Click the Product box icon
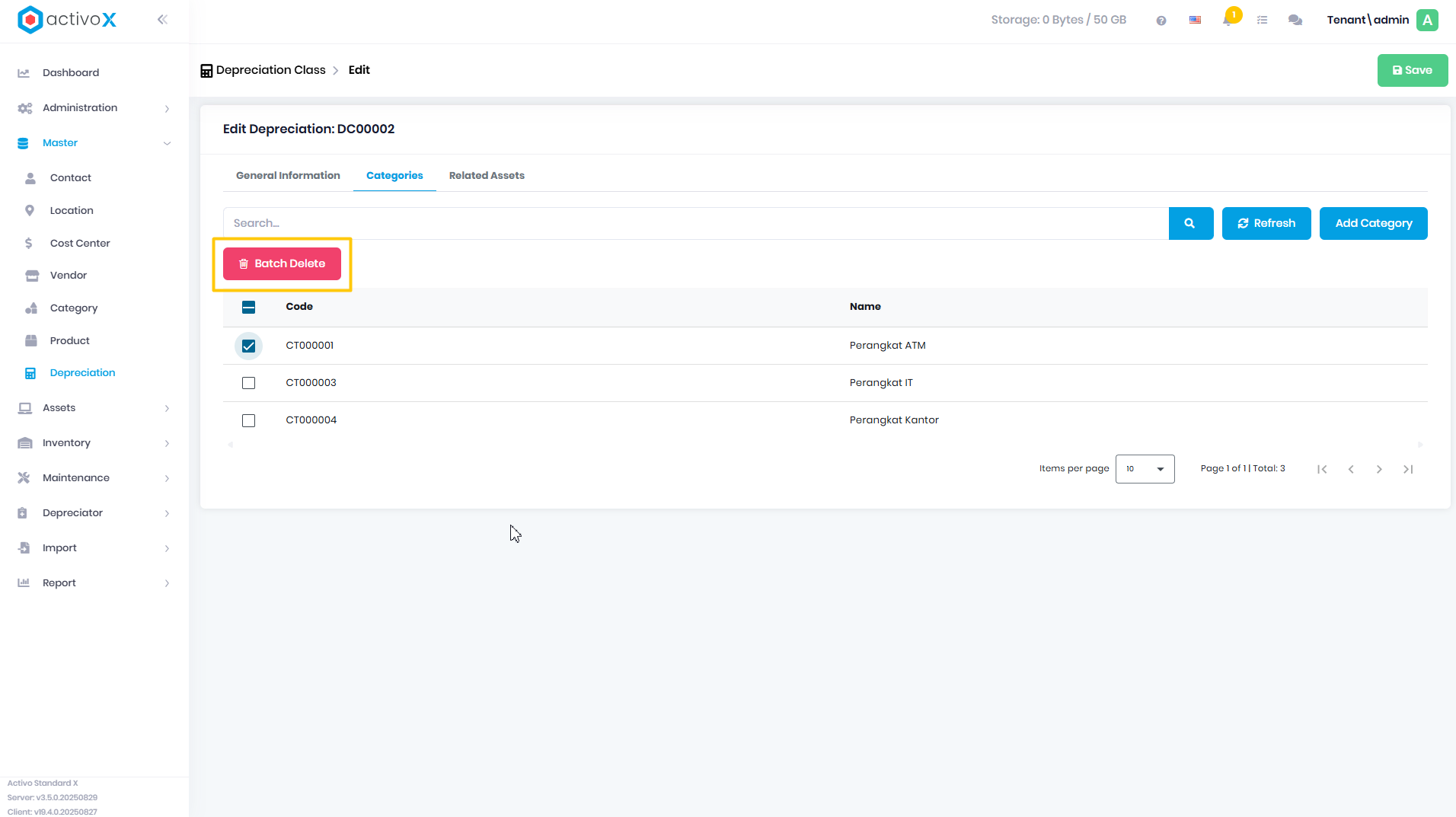The width and height of the screenshot is (1456, 817). tap(31, 341)
